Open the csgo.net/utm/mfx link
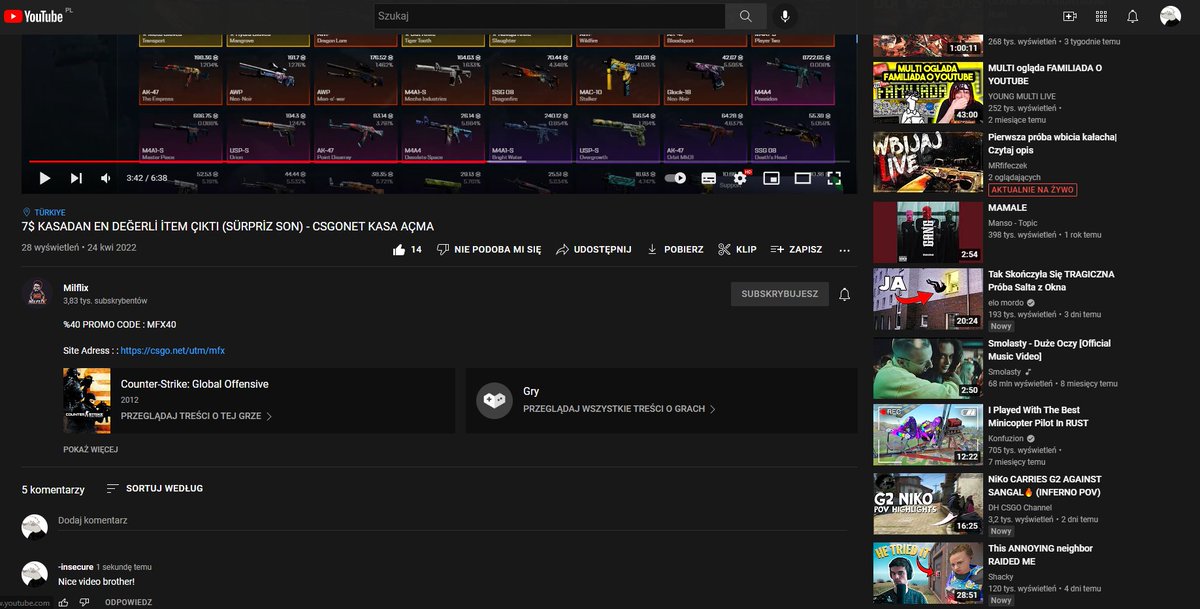 (172, 351)
